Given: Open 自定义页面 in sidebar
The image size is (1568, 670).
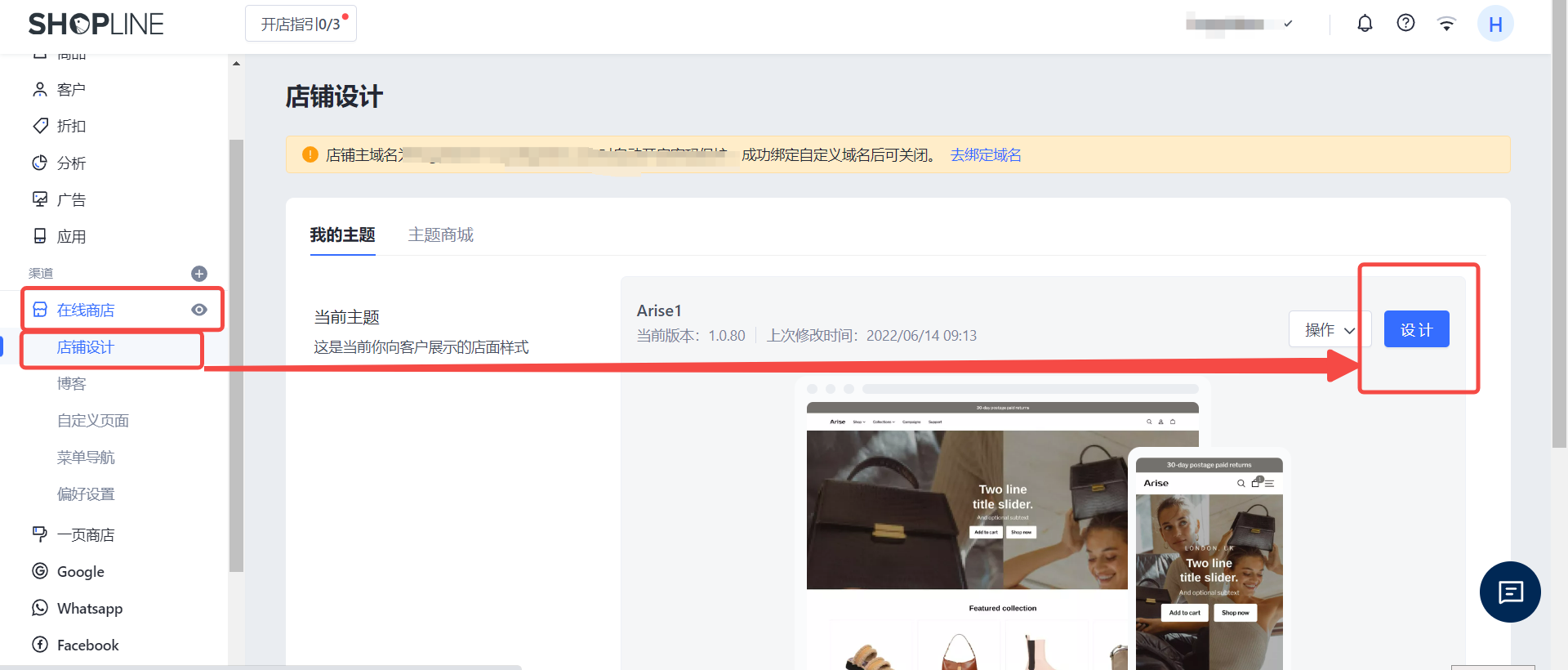Looking at the screenshot, I should [93, 421].
